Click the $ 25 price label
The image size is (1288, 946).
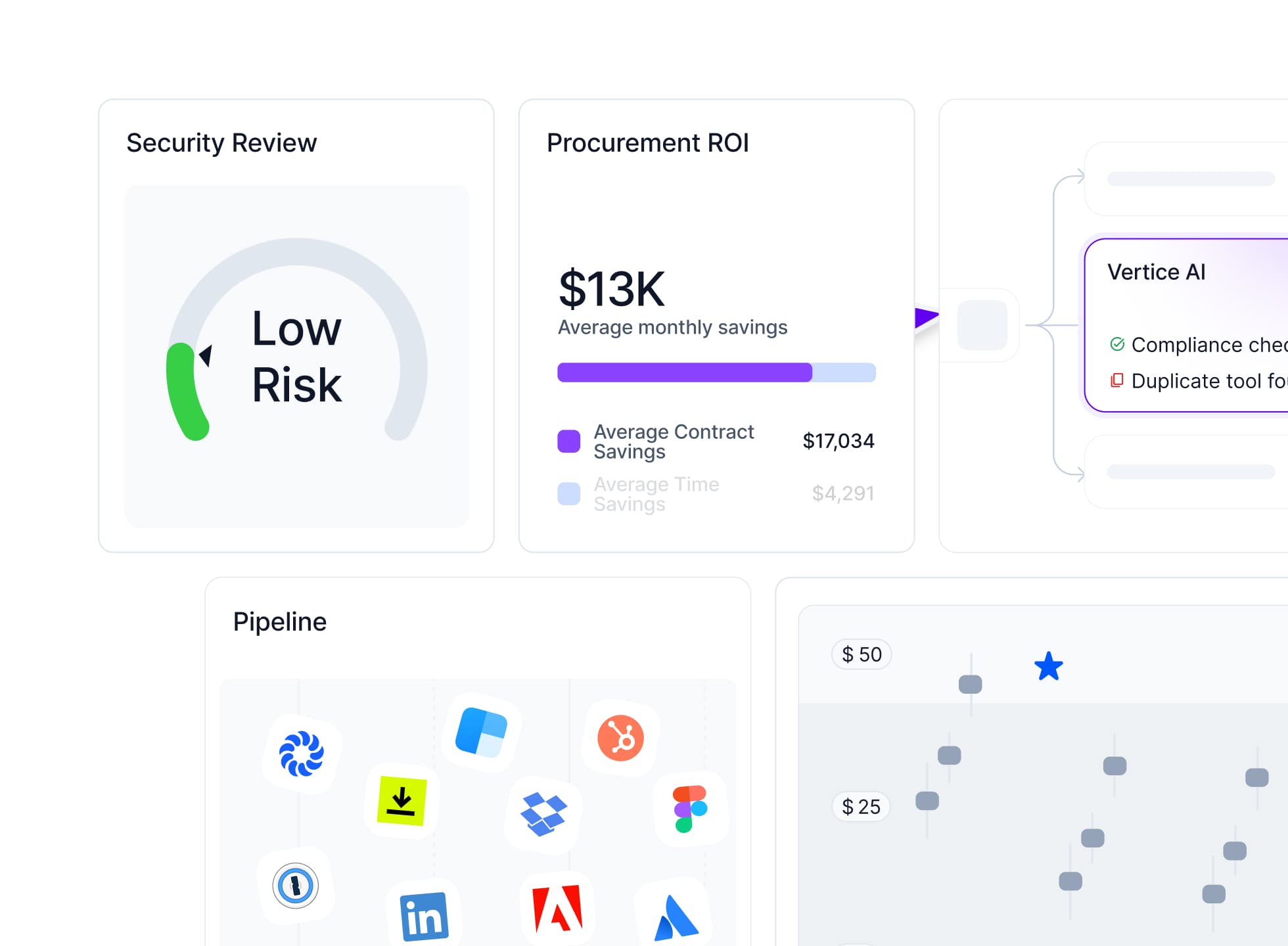point(861,807)
